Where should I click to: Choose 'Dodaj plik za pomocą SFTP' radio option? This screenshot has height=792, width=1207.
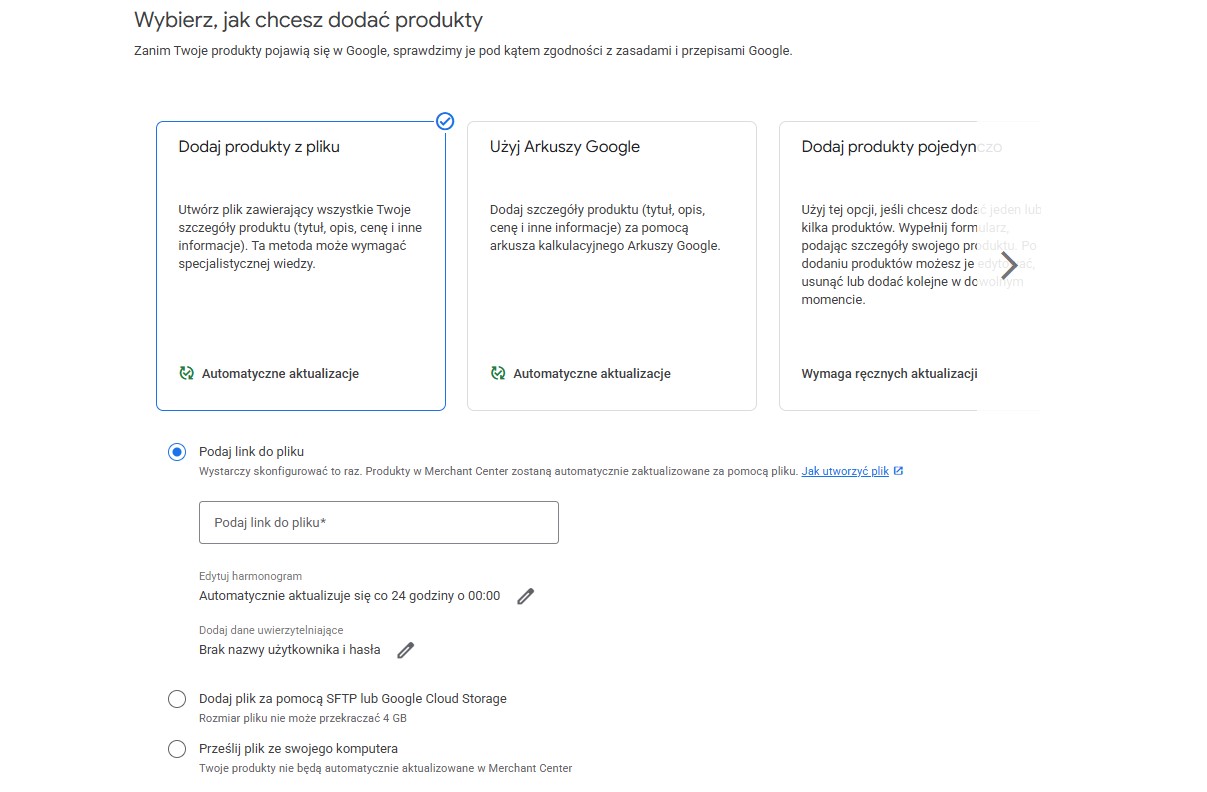coord(177,698)
